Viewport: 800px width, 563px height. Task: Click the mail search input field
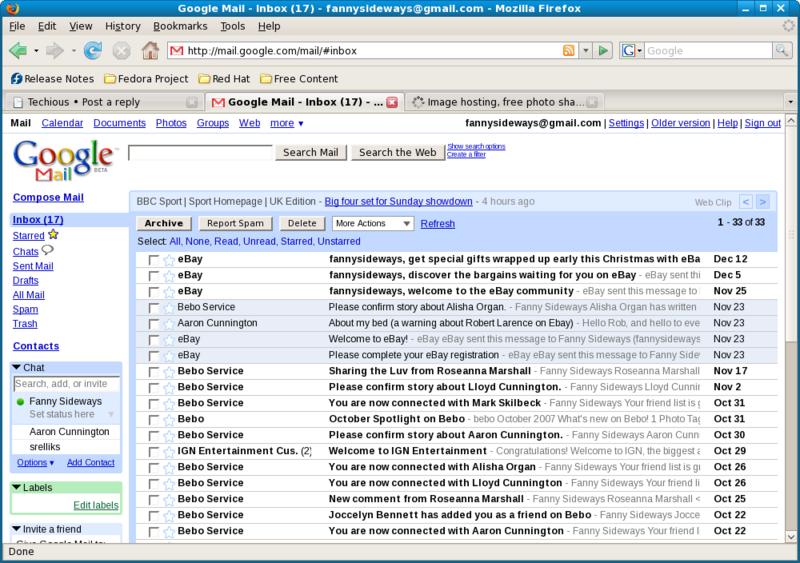click(x=201, y=153)
